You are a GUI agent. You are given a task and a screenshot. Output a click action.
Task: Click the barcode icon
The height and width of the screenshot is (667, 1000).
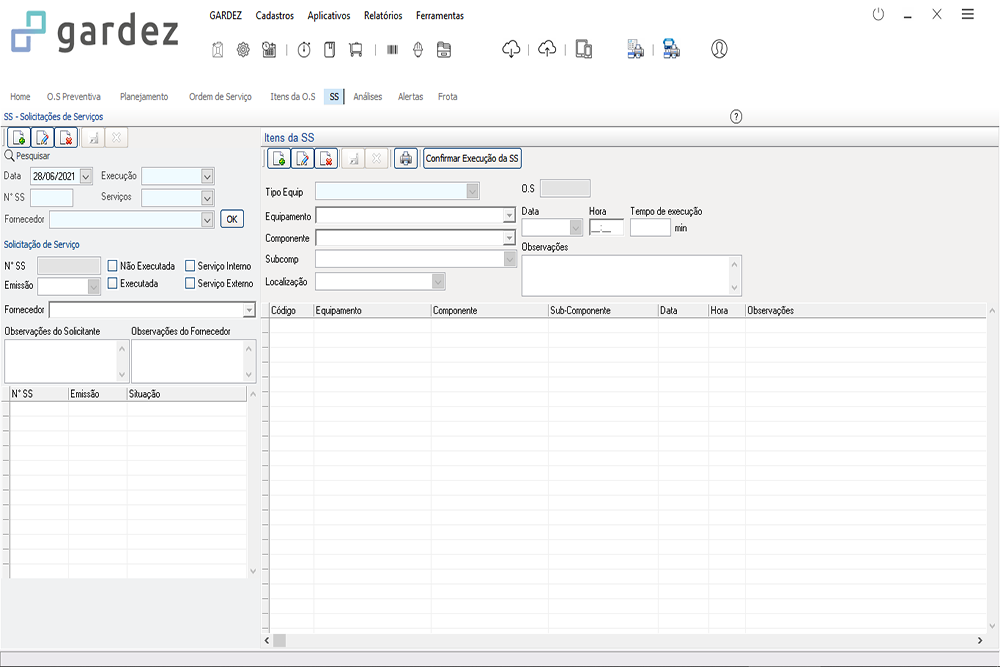click(x=392, y=50)
